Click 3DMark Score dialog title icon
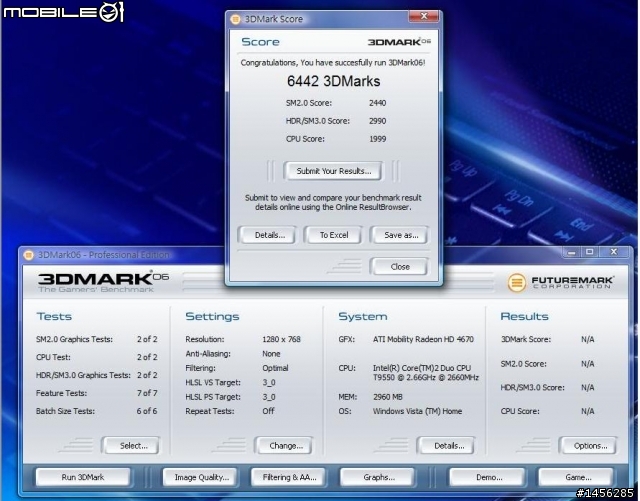 coord(236,19)
